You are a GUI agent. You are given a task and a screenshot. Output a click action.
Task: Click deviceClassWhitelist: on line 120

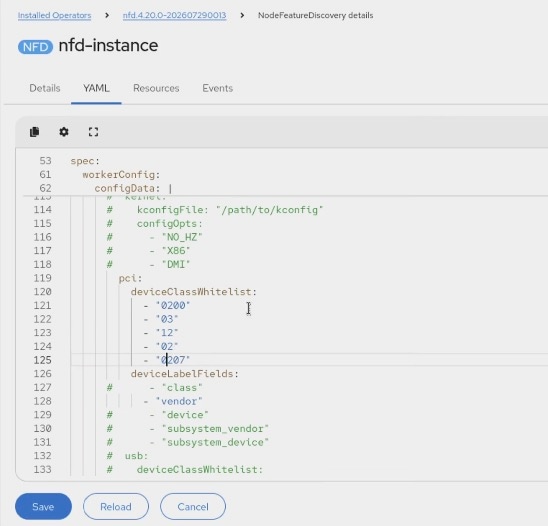pos(194,292)
